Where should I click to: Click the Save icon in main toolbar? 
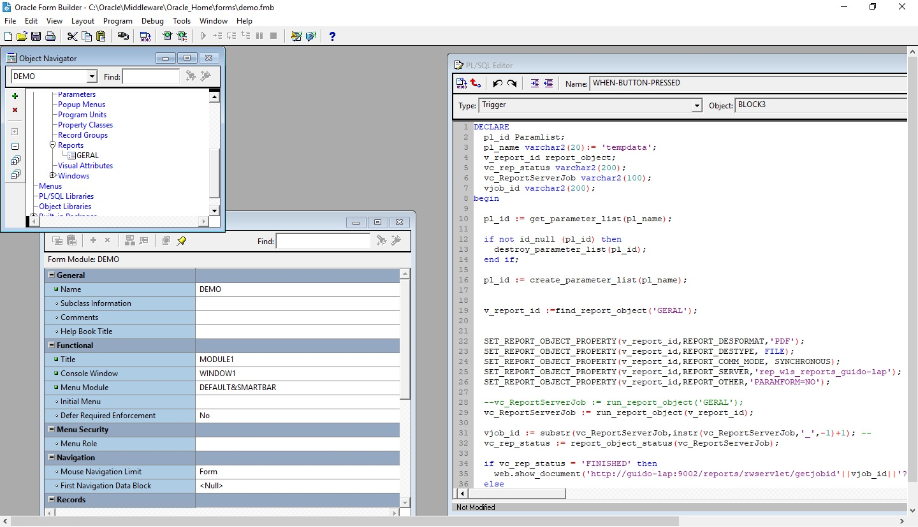(x=35, y=36)
